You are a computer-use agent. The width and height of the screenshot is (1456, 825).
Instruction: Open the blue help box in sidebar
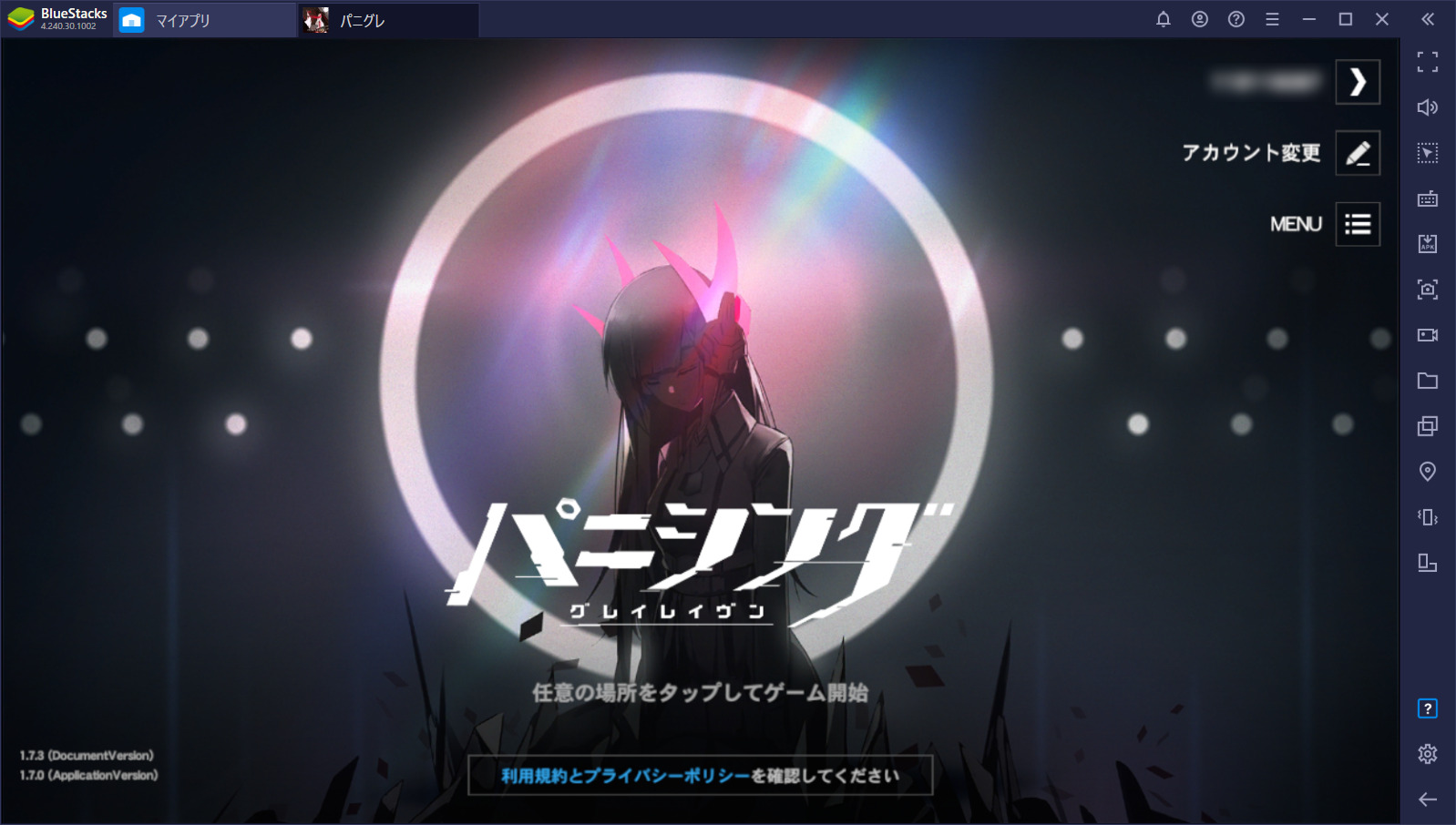[x=1428, y=708]
